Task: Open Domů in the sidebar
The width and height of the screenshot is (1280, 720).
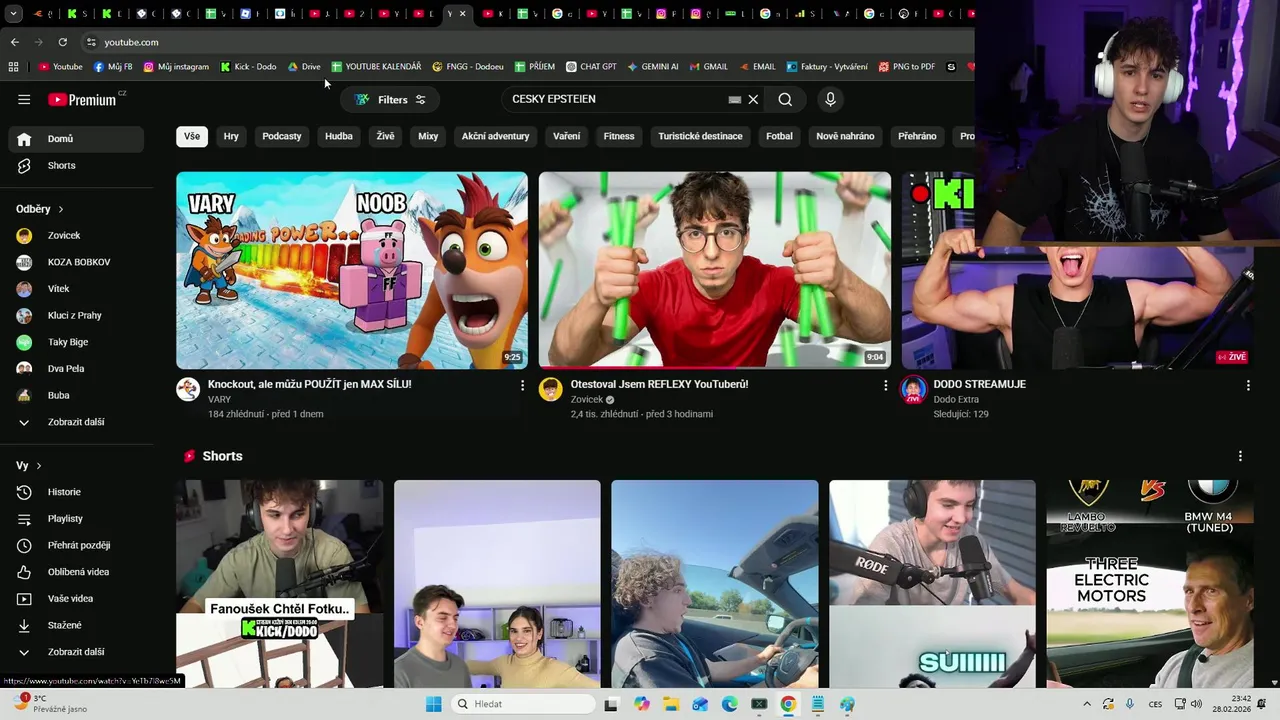Action: (76, 139)
